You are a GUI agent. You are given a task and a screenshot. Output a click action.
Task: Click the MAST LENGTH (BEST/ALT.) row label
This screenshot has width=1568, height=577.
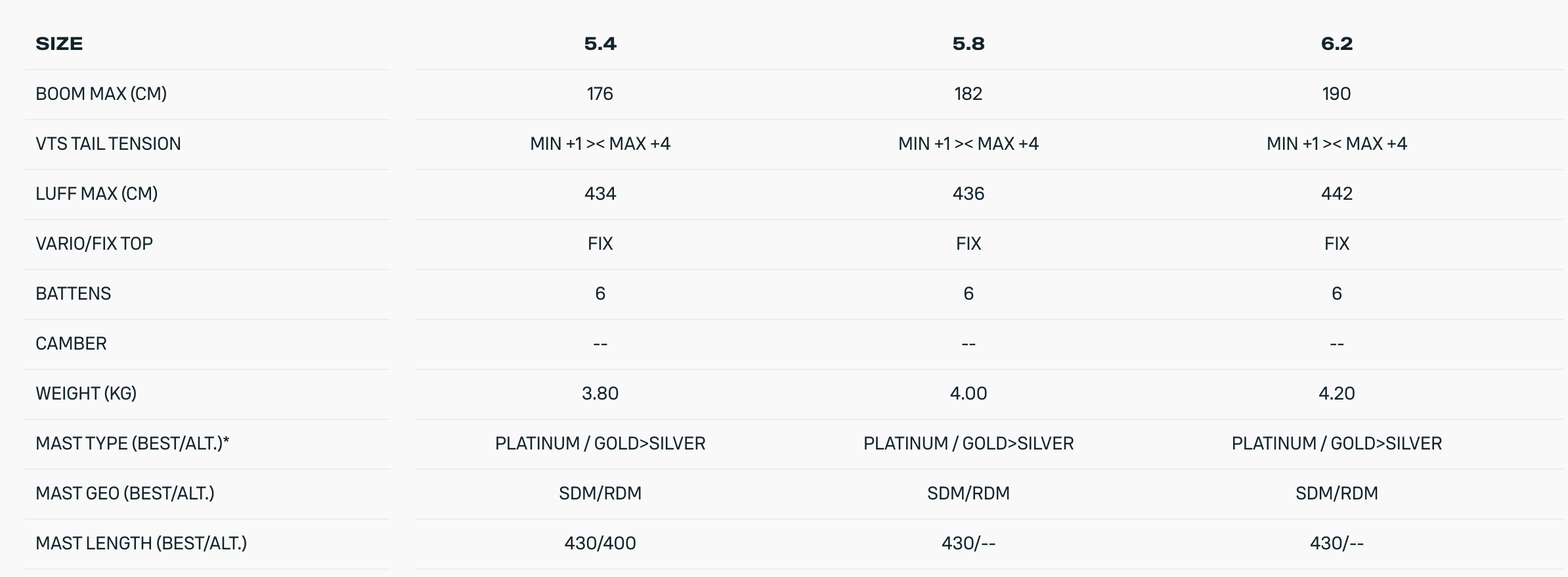tap(141, 543)
